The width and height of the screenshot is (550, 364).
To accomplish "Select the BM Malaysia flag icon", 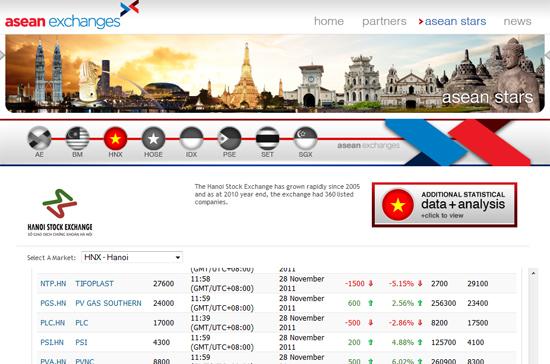I will [77, 138].
